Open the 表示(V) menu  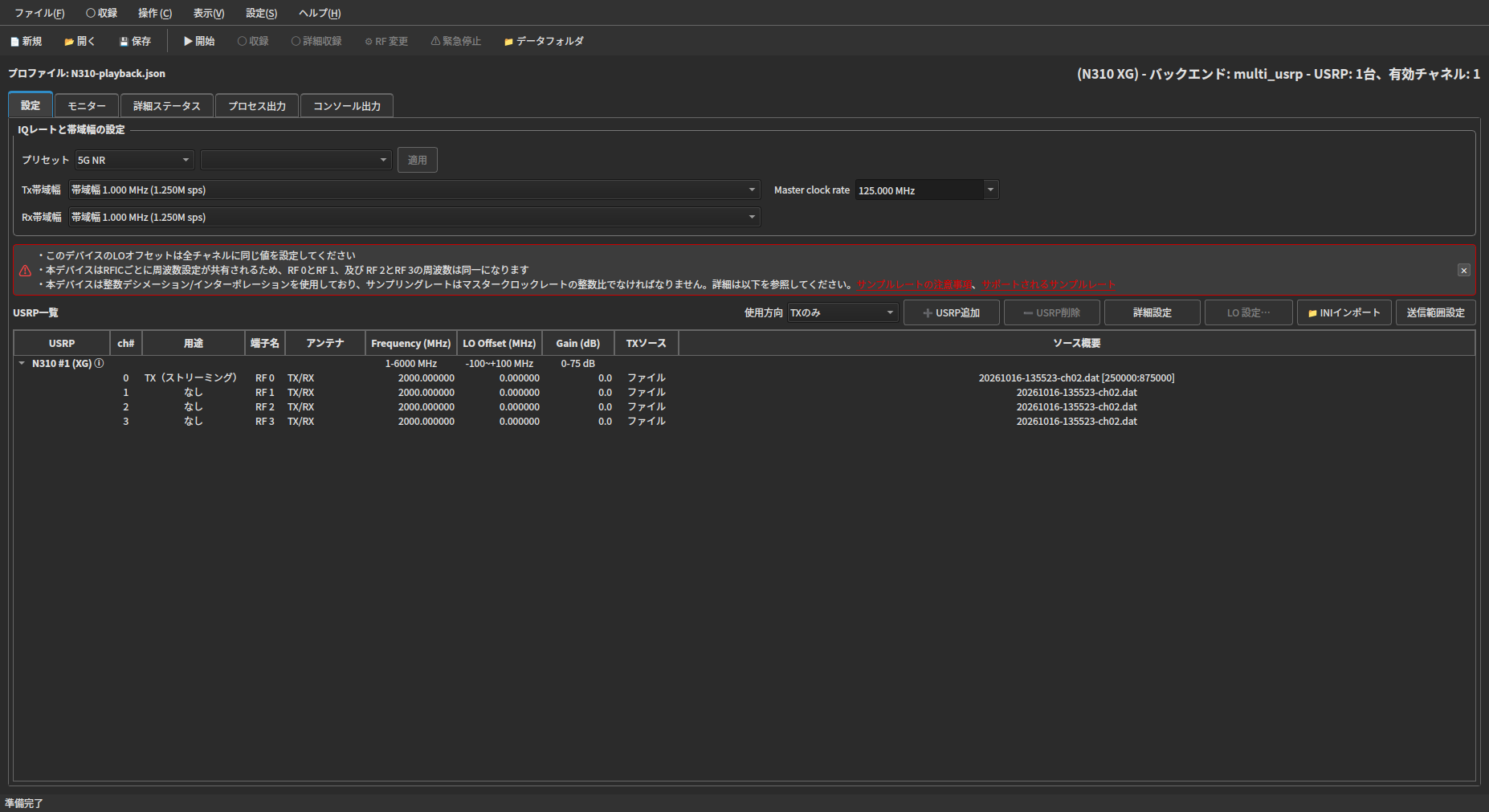209,13
